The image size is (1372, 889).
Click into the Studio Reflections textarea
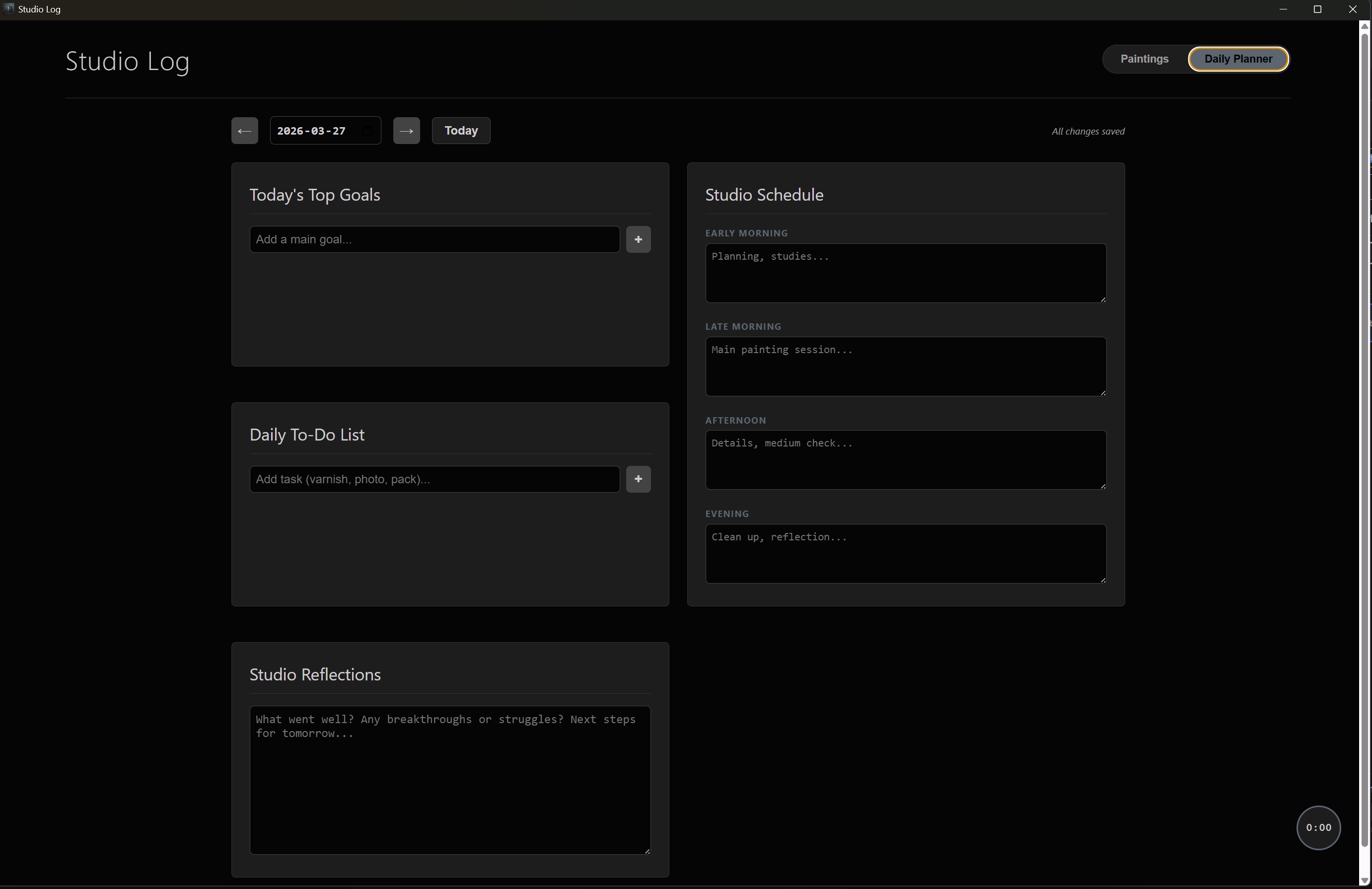click(450, 780)
